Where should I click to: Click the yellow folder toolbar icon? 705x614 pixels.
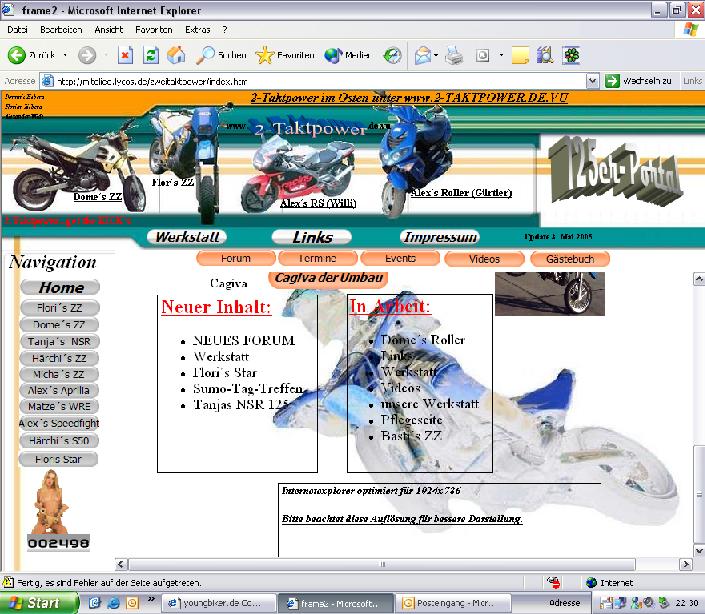520,55
